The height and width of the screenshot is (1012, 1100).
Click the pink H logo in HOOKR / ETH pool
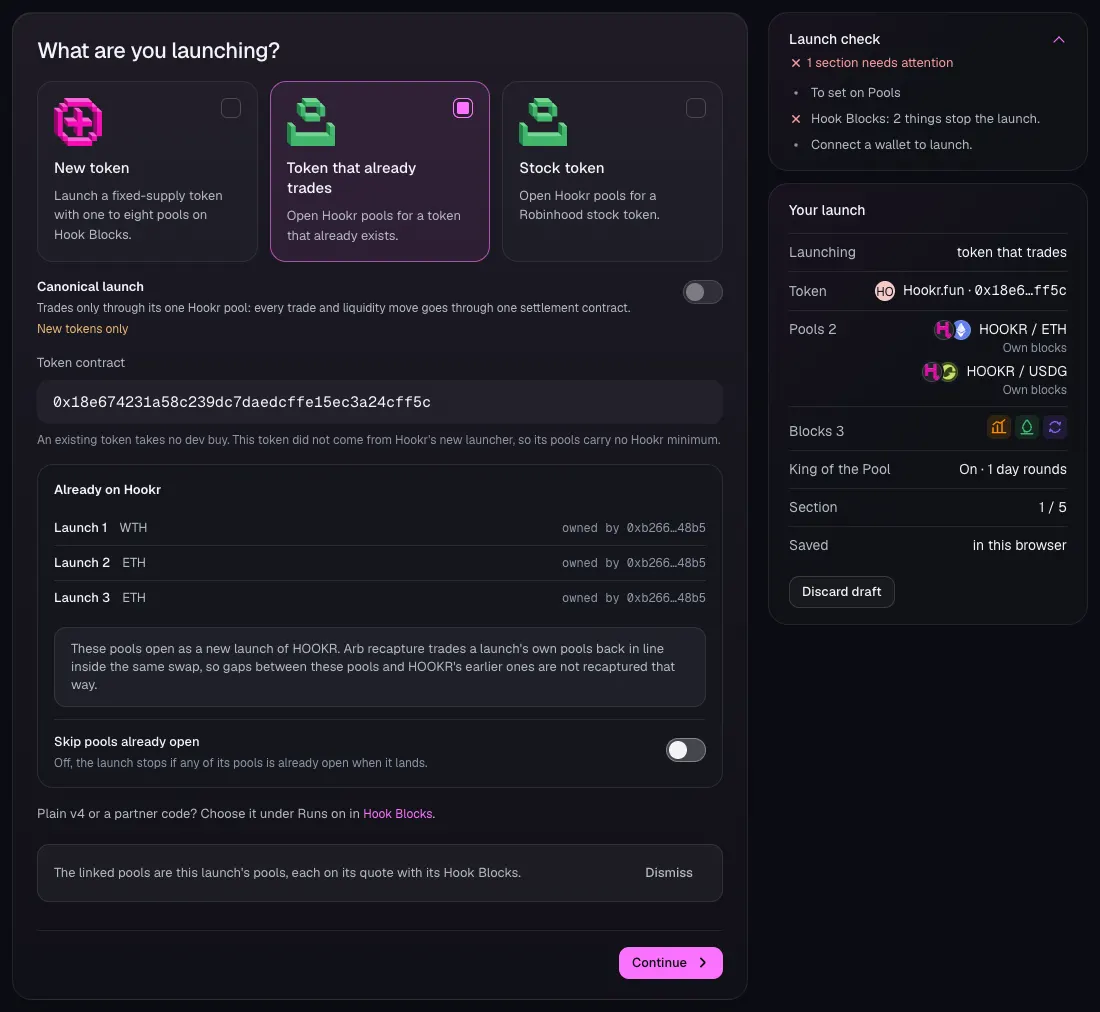(x=944, y=330)
